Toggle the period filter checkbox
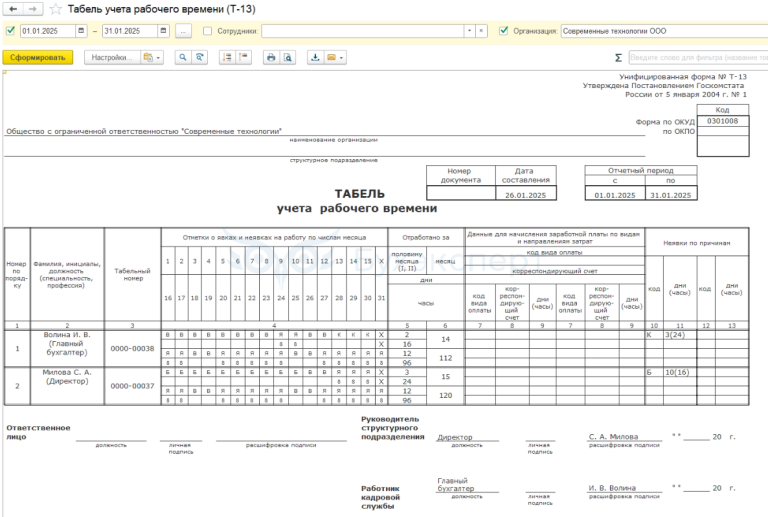768x517 pixels. coord(10,31)
